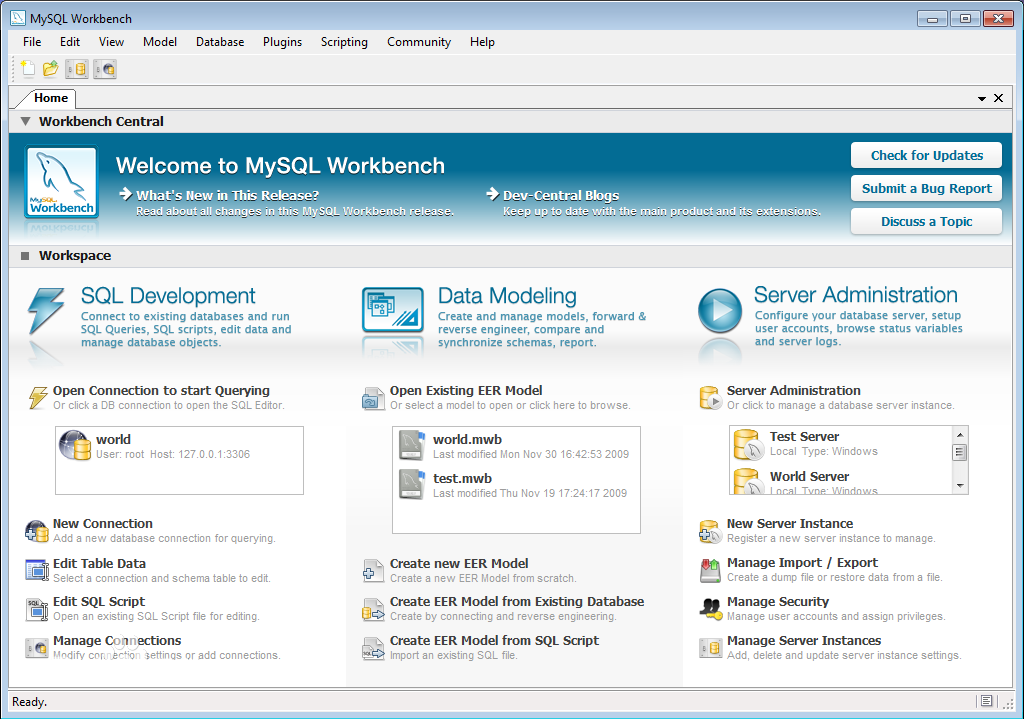Expand the Workspace section

click(x=24, y=255)
